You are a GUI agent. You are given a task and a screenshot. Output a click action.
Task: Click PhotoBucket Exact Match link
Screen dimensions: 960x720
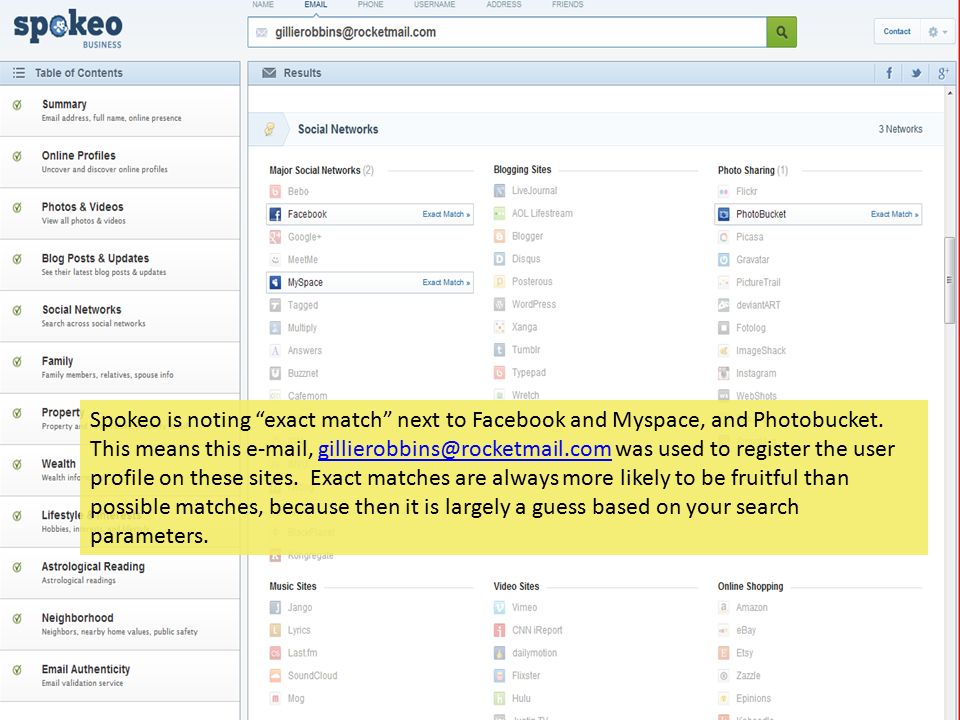[x=894, y=214]
